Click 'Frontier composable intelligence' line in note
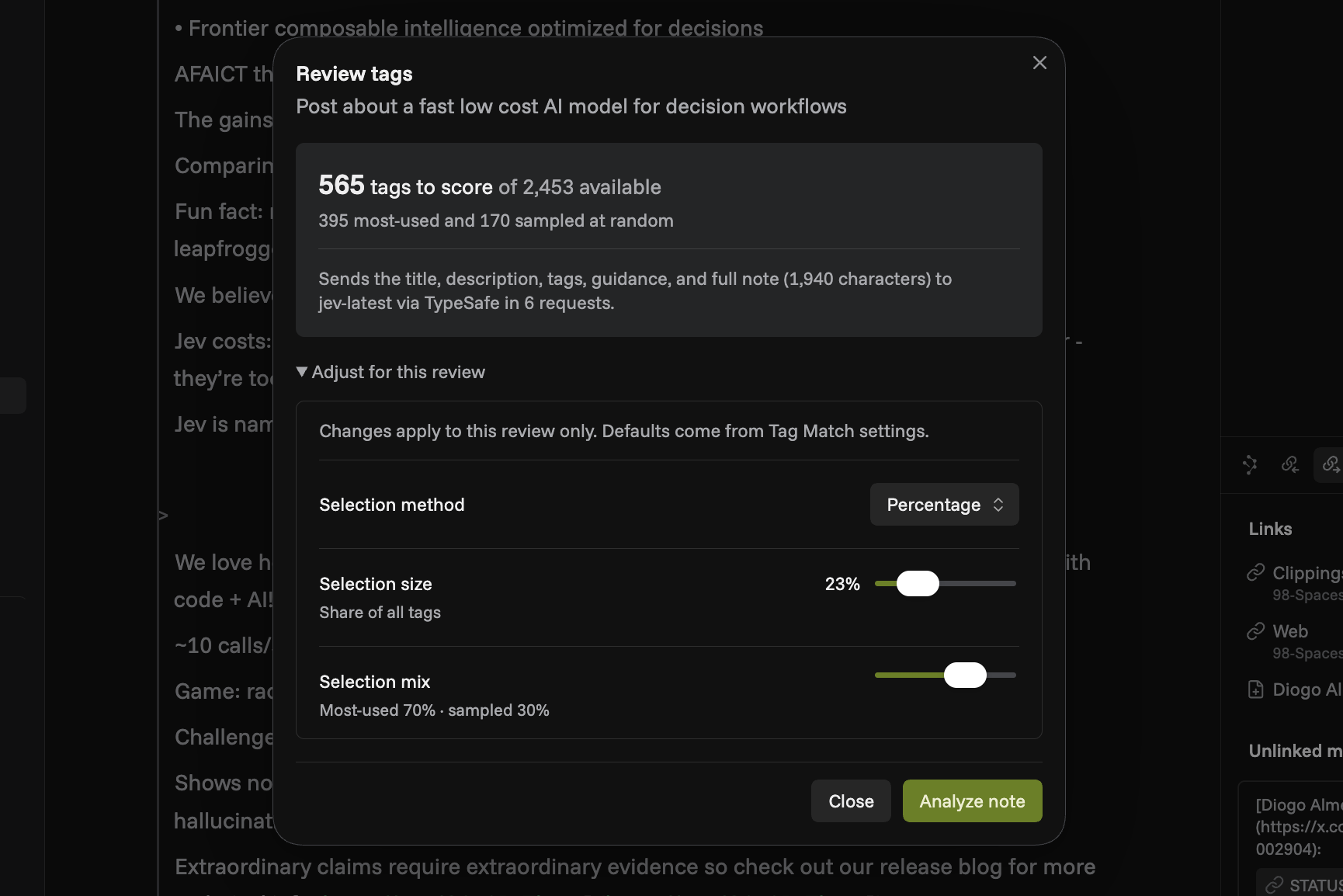The image size is (1343, 896). [469, 28]
